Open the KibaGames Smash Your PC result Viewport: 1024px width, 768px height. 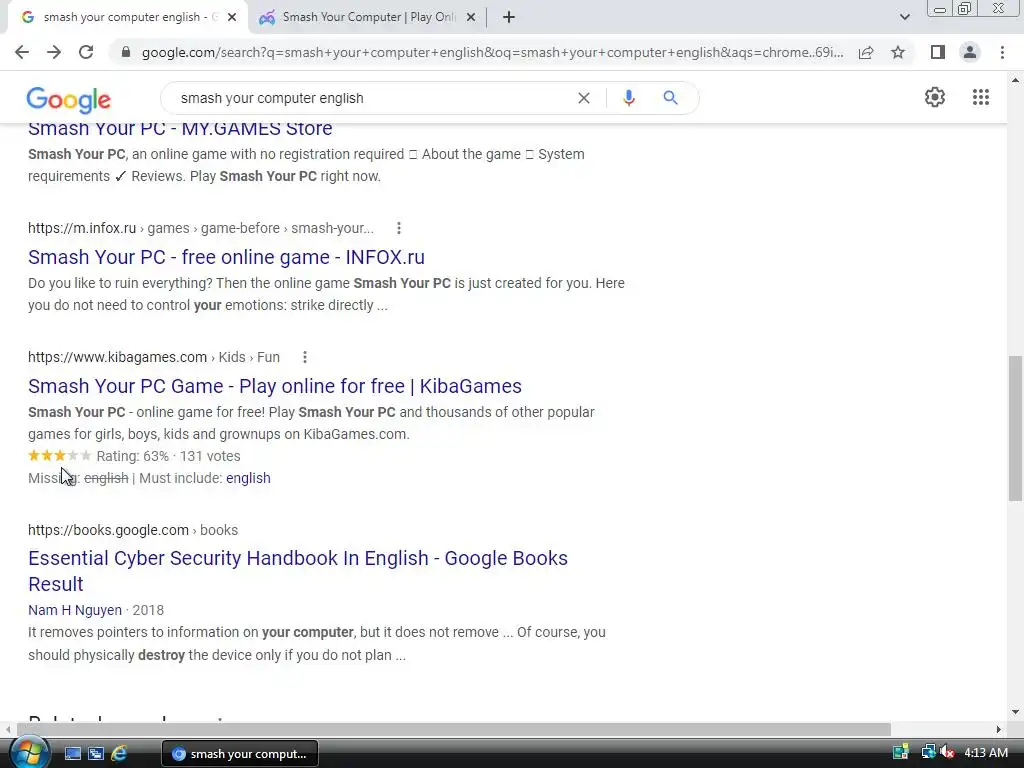pyautogui.click(x=275, y=386)
